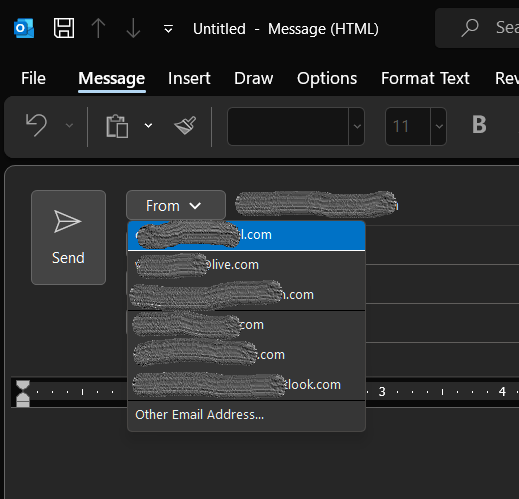Click ruler mark 4
Viewport: 519px width, 499px height.
tap(502, 392)
